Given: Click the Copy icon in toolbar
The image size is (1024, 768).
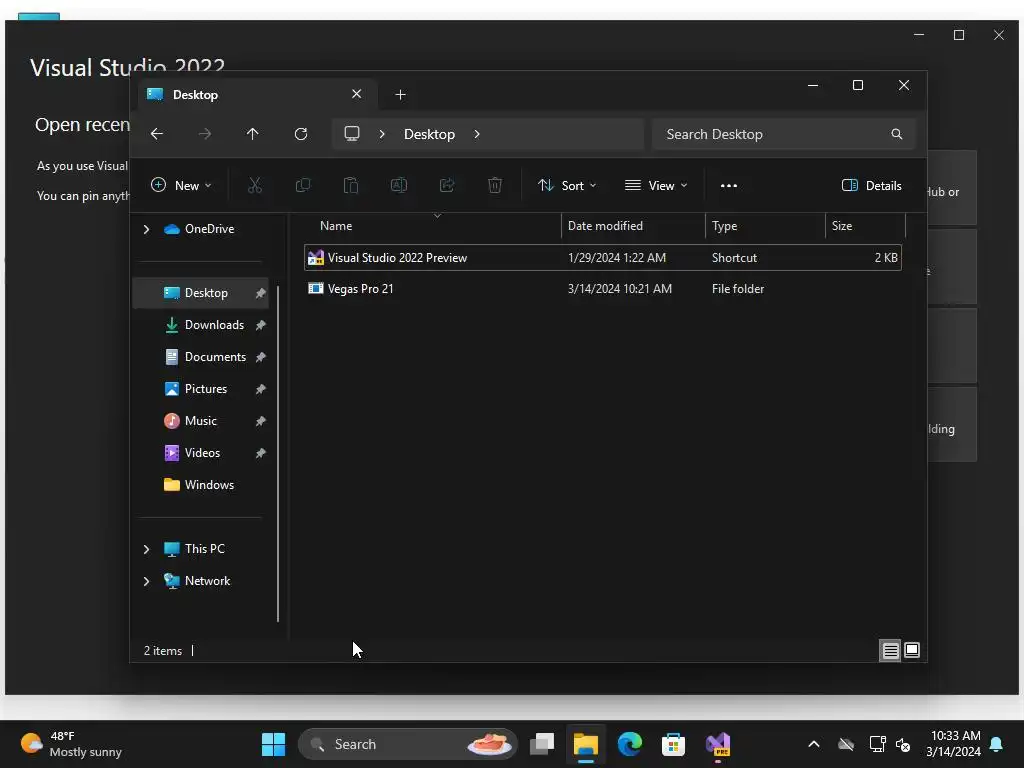Looking at the screenshot, I should (x=303, y=185).
